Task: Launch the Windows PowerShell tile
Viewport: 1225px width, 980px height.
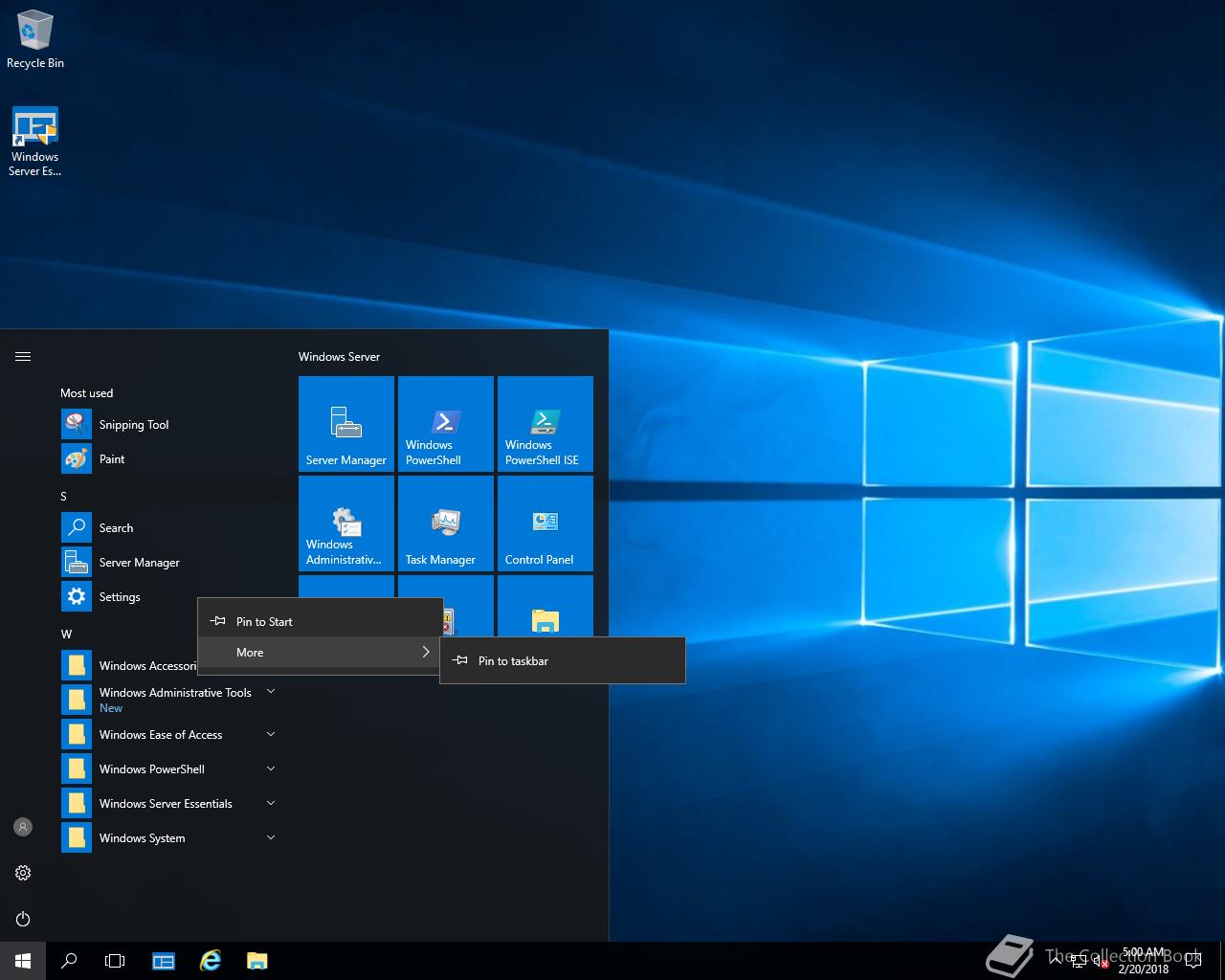Action: (446, 424)
